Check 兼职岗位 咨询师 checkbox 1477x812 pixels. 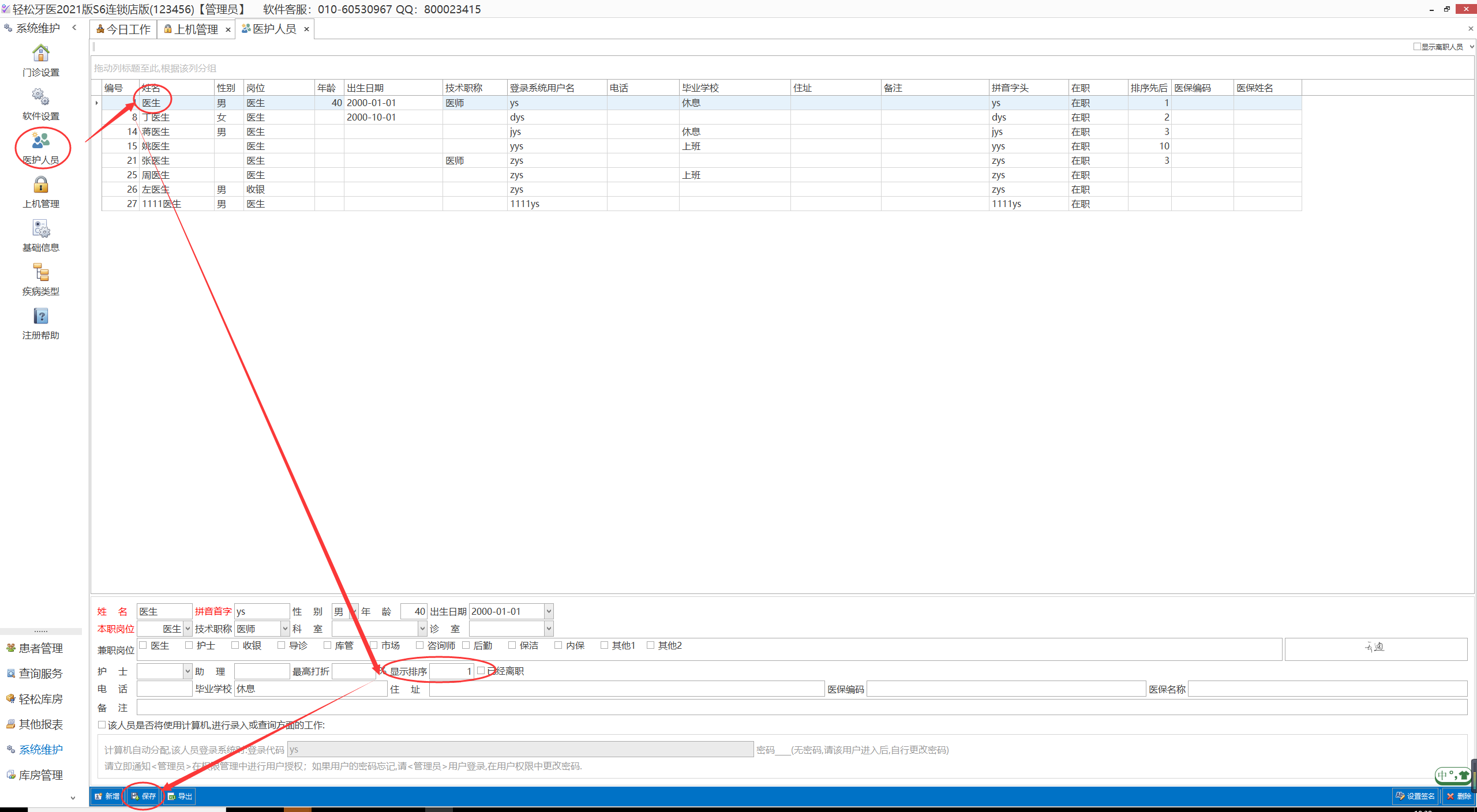pos(420,645)
